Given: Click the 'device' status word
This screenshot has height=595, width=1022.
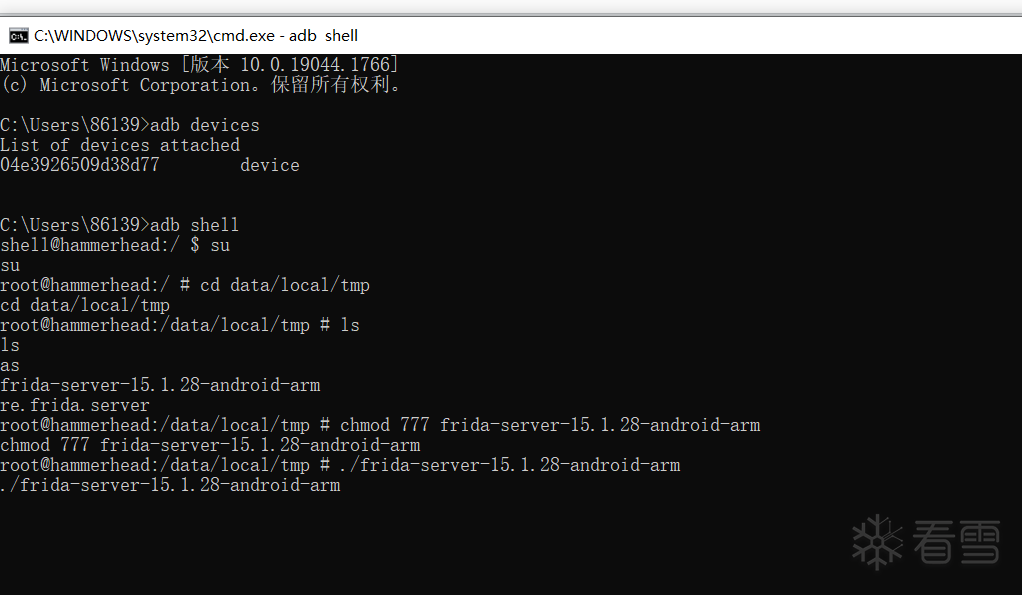Looking at the screenshot, I should [270, 165].
